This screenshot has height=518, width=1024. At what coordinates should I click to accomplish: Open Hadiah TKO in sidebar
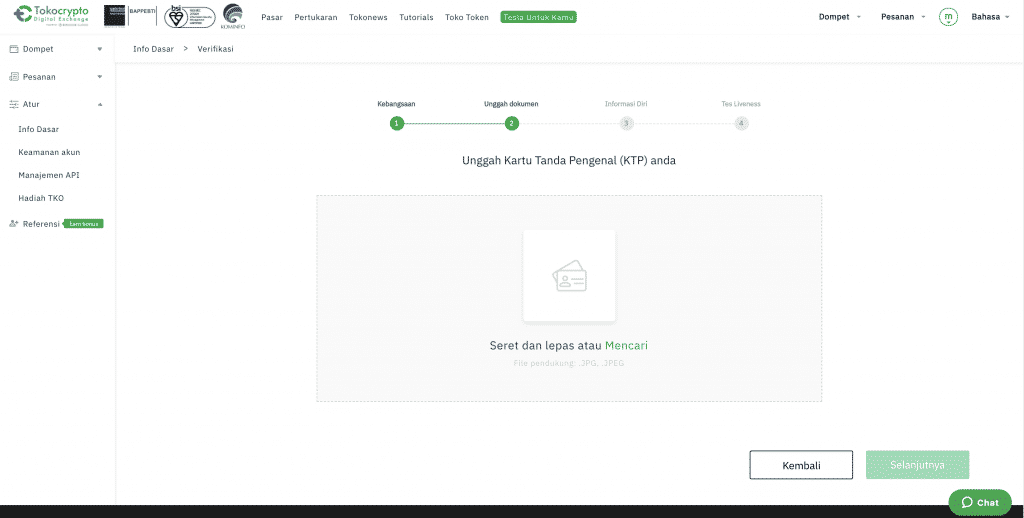point(41,198)
